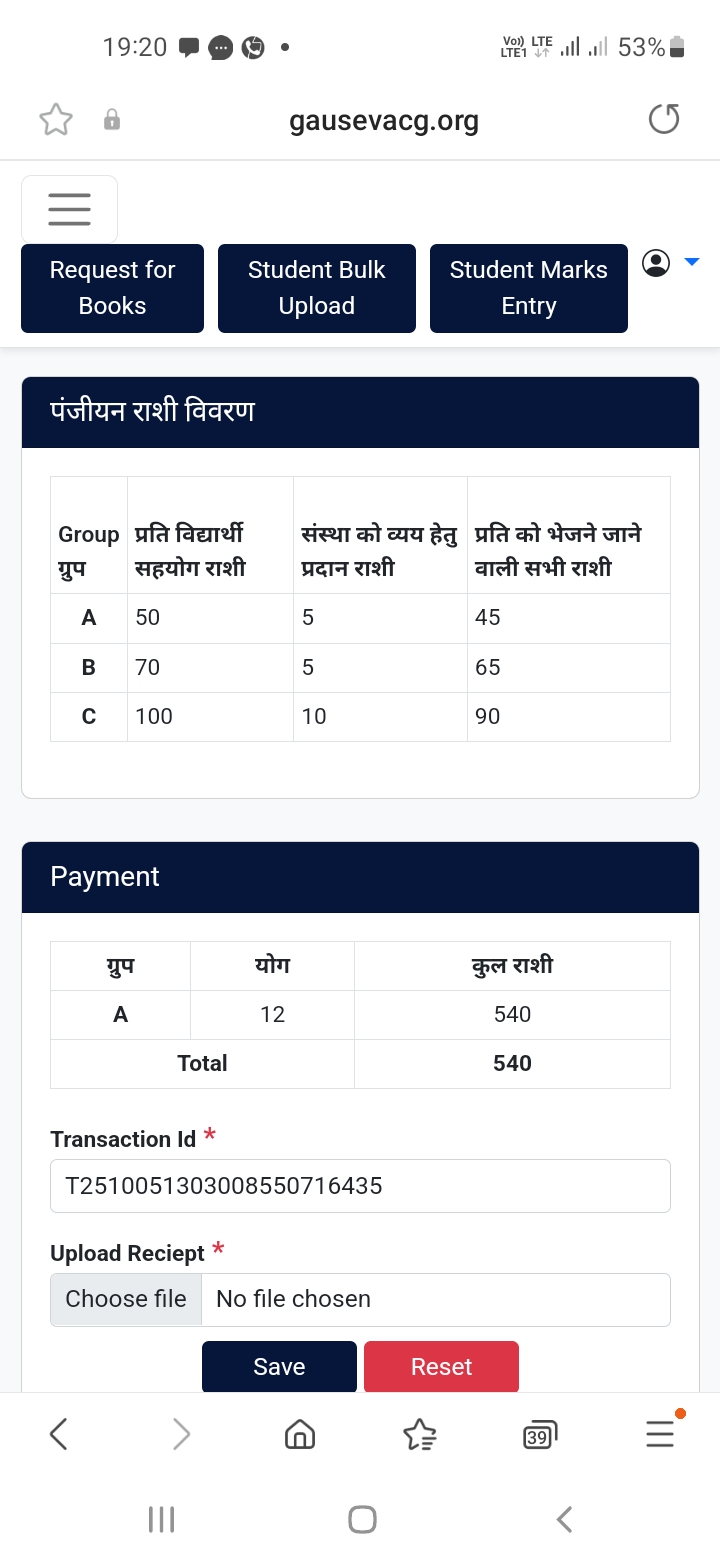This screenshot has width=720, height=1560.
Task: Bookmark page with star icon
Action: click(x=56, y=121)
